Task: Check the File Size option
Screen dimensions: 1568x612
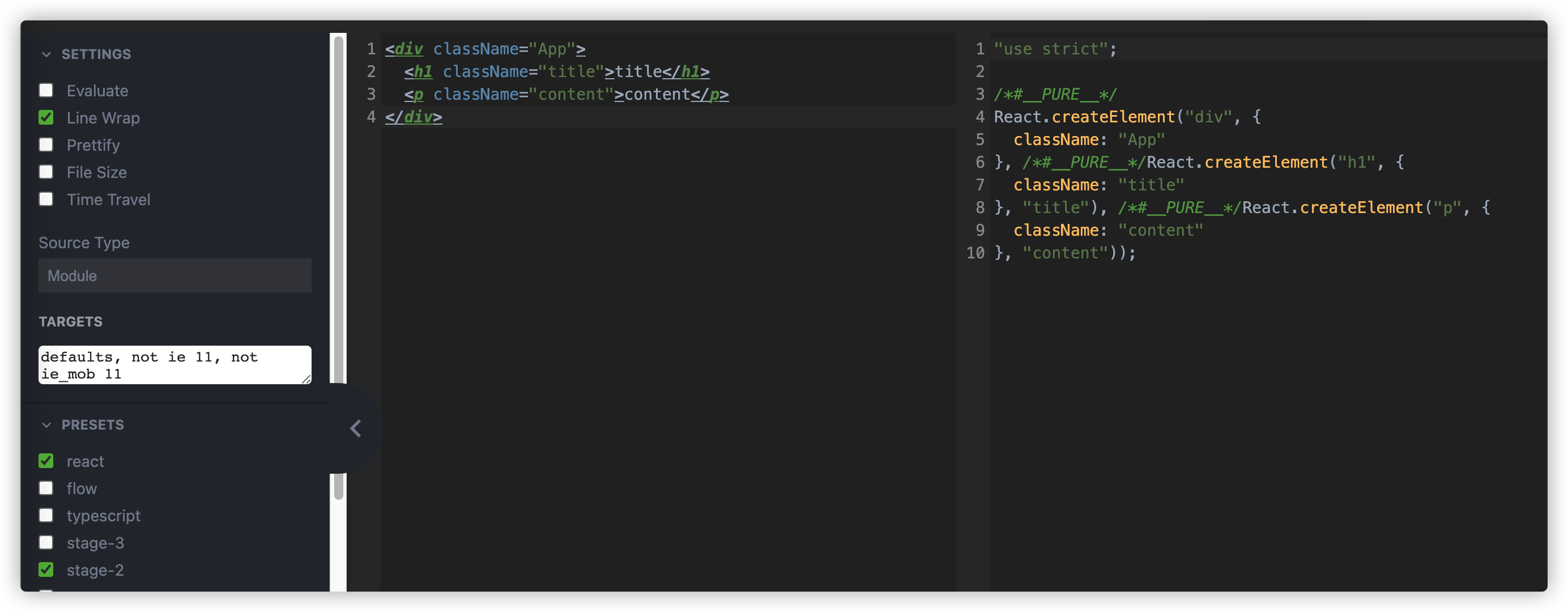Action: (46, 172)
